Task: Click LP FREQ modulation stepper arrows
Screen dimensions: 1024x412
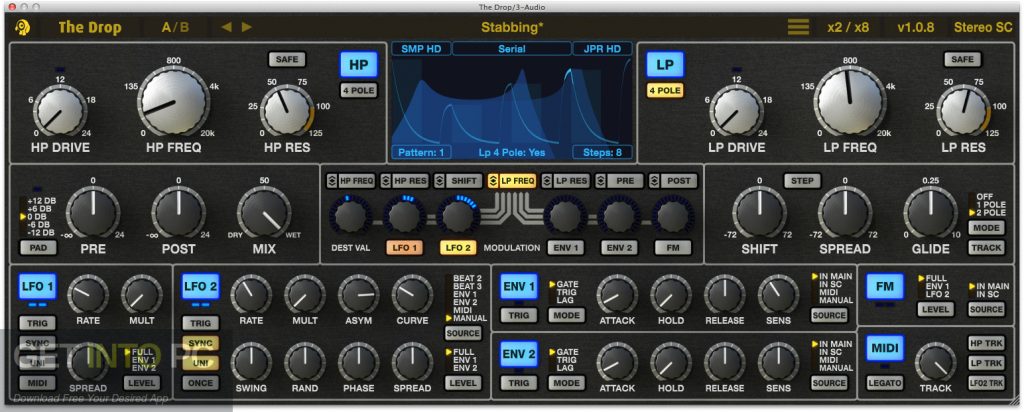Action: pos(493,181)
